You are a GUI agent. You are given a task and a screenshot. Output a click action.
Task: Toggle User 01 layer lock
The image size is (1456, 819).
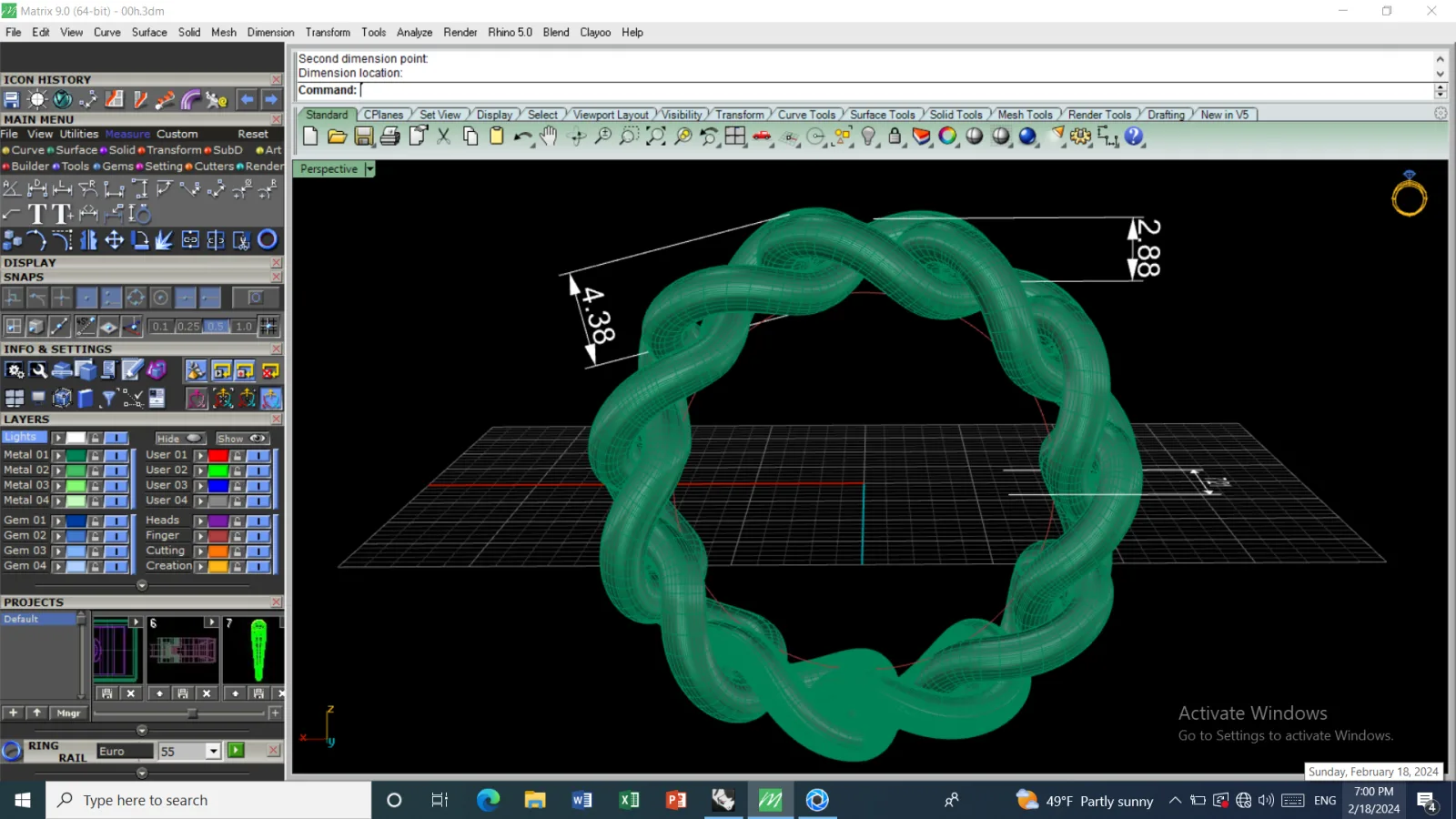click(237, 455)
